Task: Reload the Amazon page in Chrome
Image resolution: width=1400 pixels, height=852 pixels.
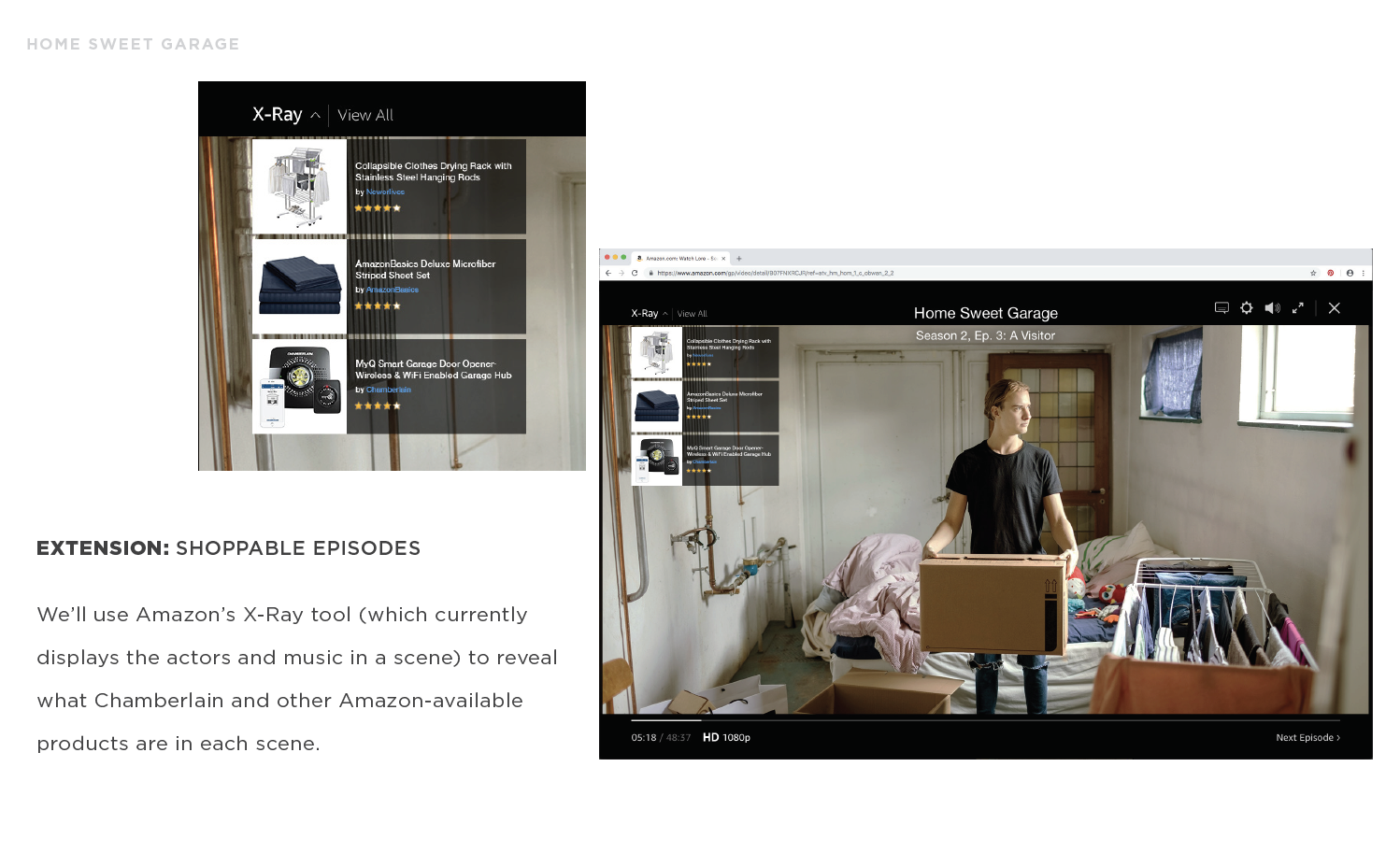Action: tap(635, 273)
